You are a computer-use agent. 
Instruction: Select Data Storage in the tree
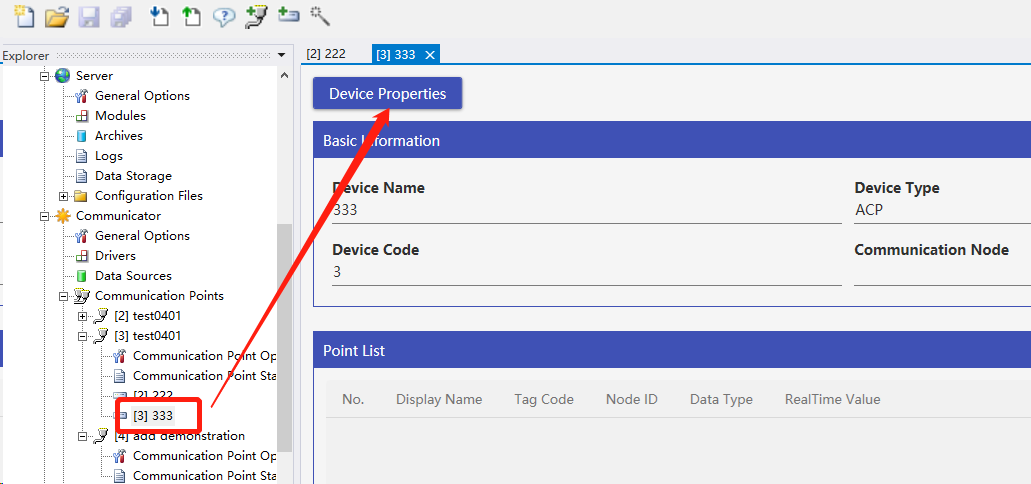[133, 176]
